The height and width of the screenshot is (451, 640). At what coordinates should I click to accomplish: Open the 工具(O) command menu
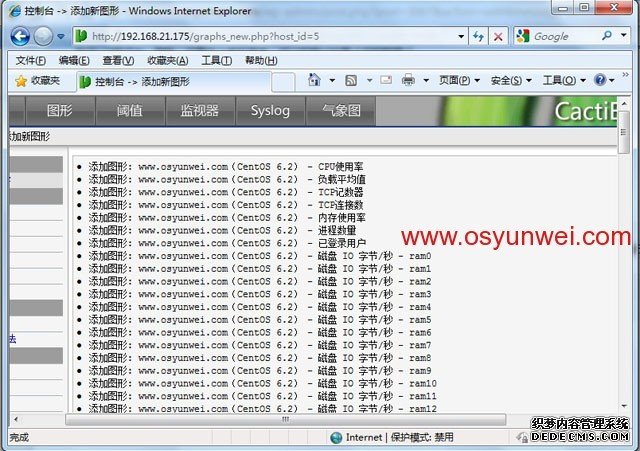tap(564, 80)
